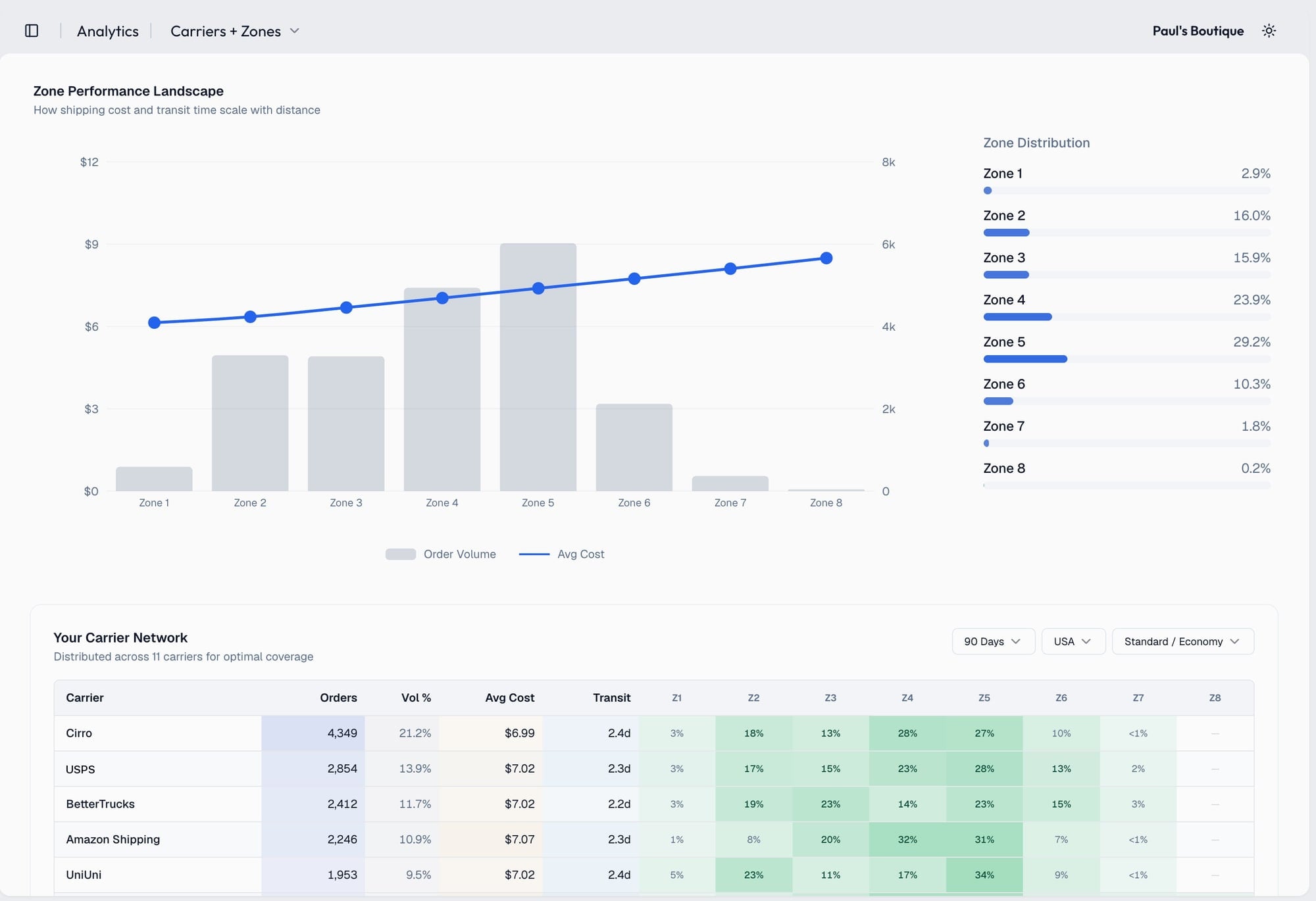Viewport: 1316px width, 901px height.
Task: Switch theme with the sun icon
Action: (x=1269, y=31)
